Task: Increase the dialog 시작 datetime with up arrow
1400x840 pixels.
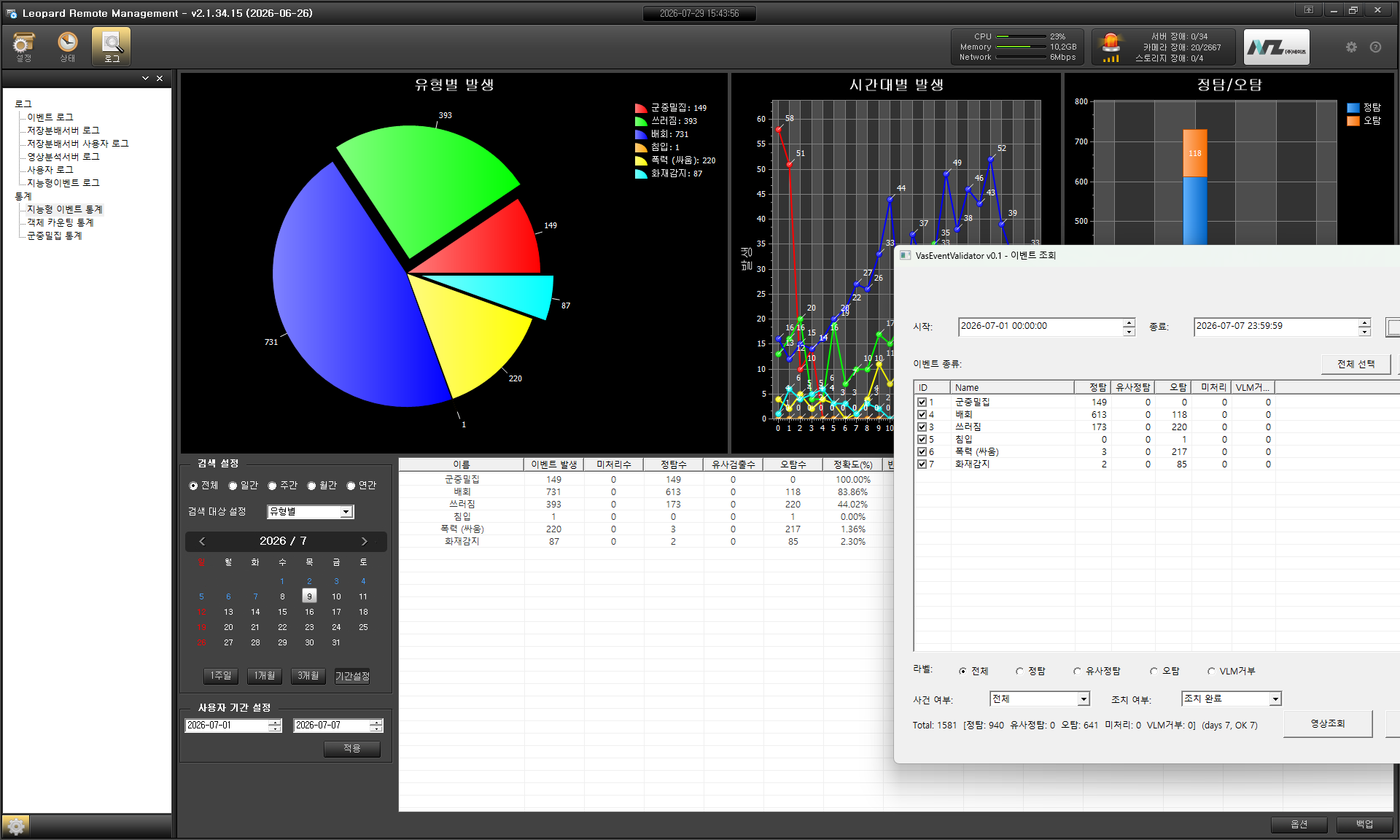Action: (x=1129, y=322)
